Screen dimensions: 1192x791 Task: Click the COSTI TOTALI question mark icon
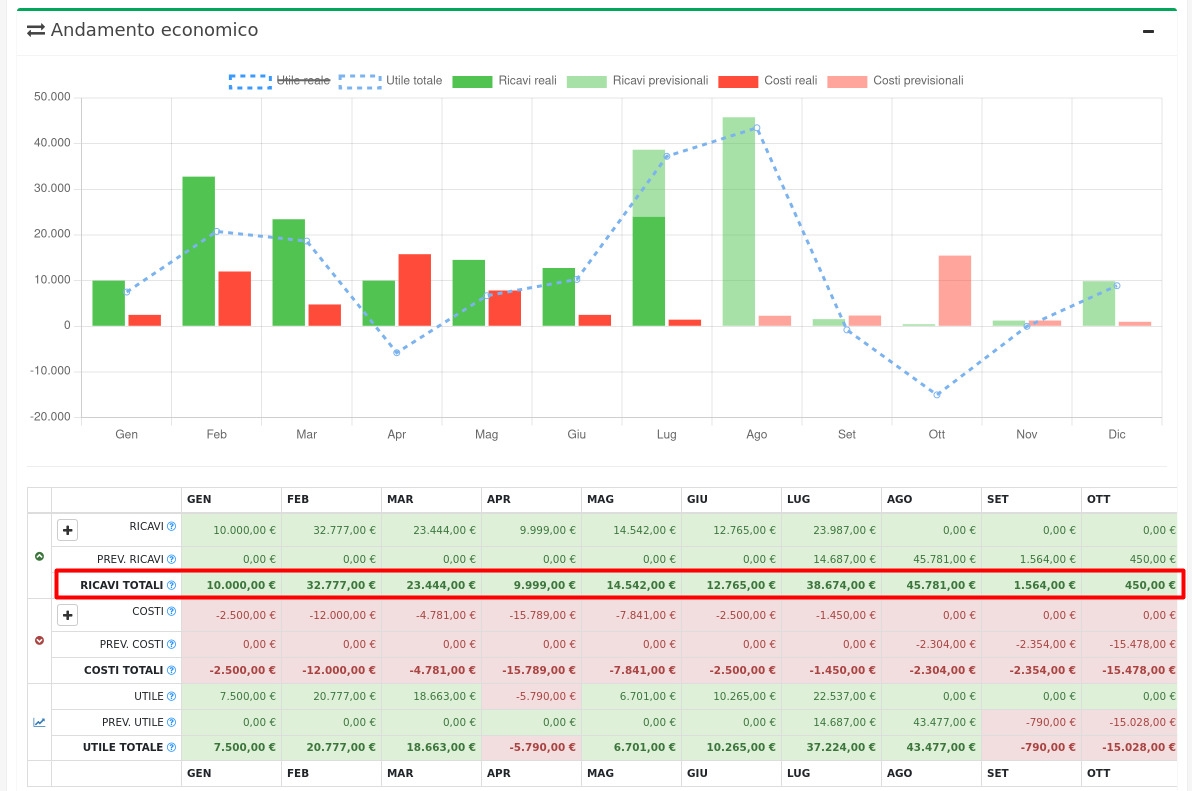tap(171, 671)
